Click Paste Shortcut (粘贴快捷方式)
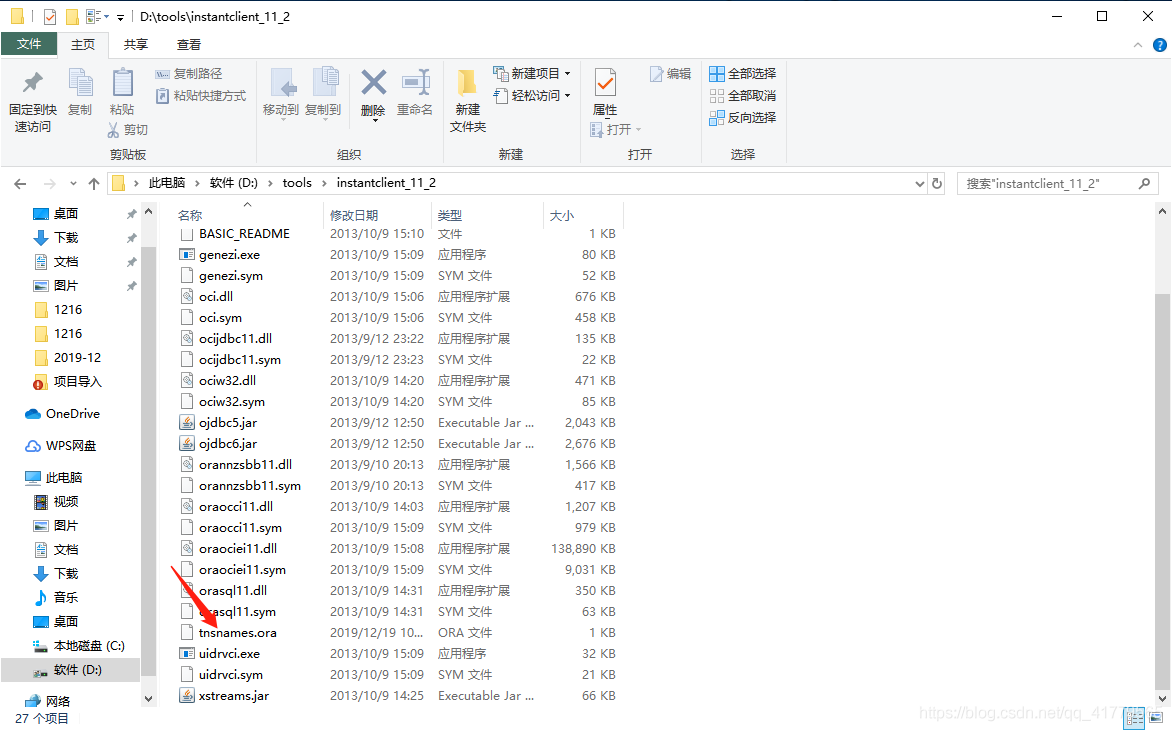 coord(201,96)
